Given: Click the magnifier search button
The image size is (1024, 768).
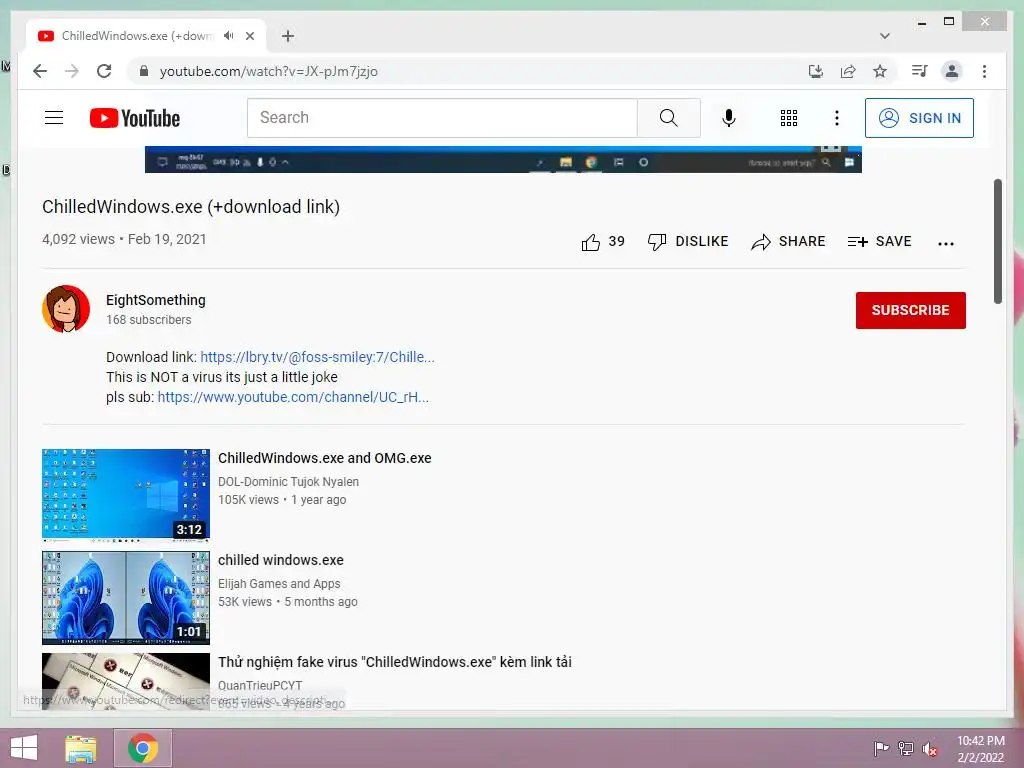Looking at the screenshot, I should [669, 118].
